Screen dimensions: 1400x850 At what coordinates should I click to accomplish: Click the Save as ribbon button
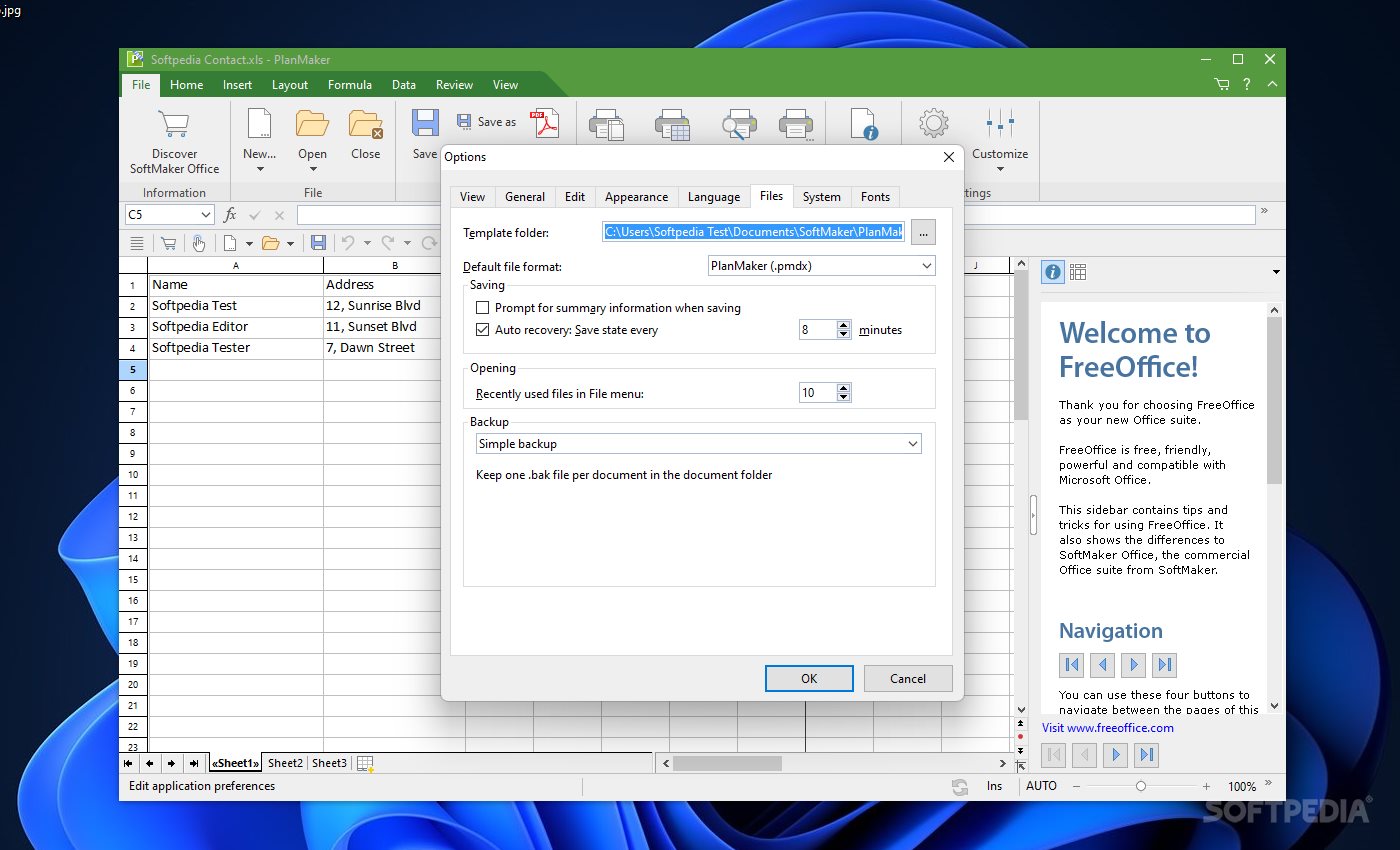pos(487,122)
